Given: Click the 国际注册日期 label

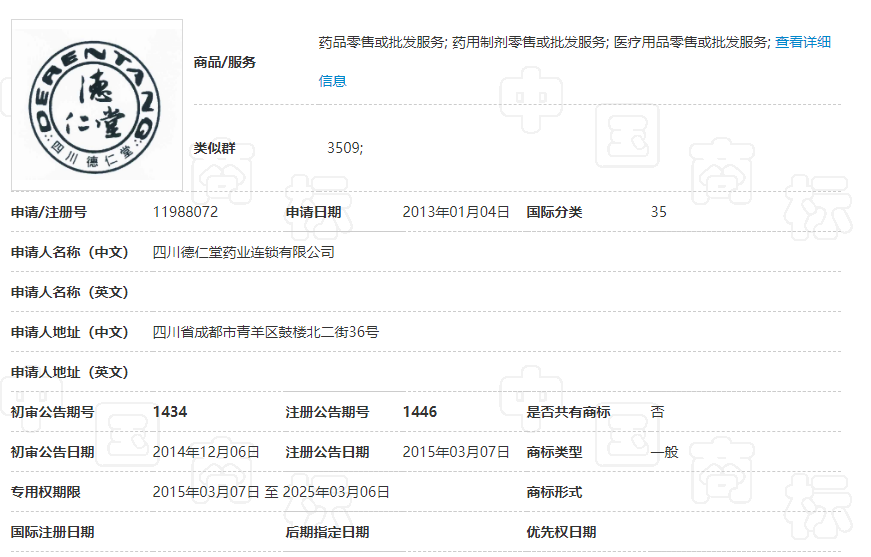Looking at the screenshot, I should pos(53,532).
